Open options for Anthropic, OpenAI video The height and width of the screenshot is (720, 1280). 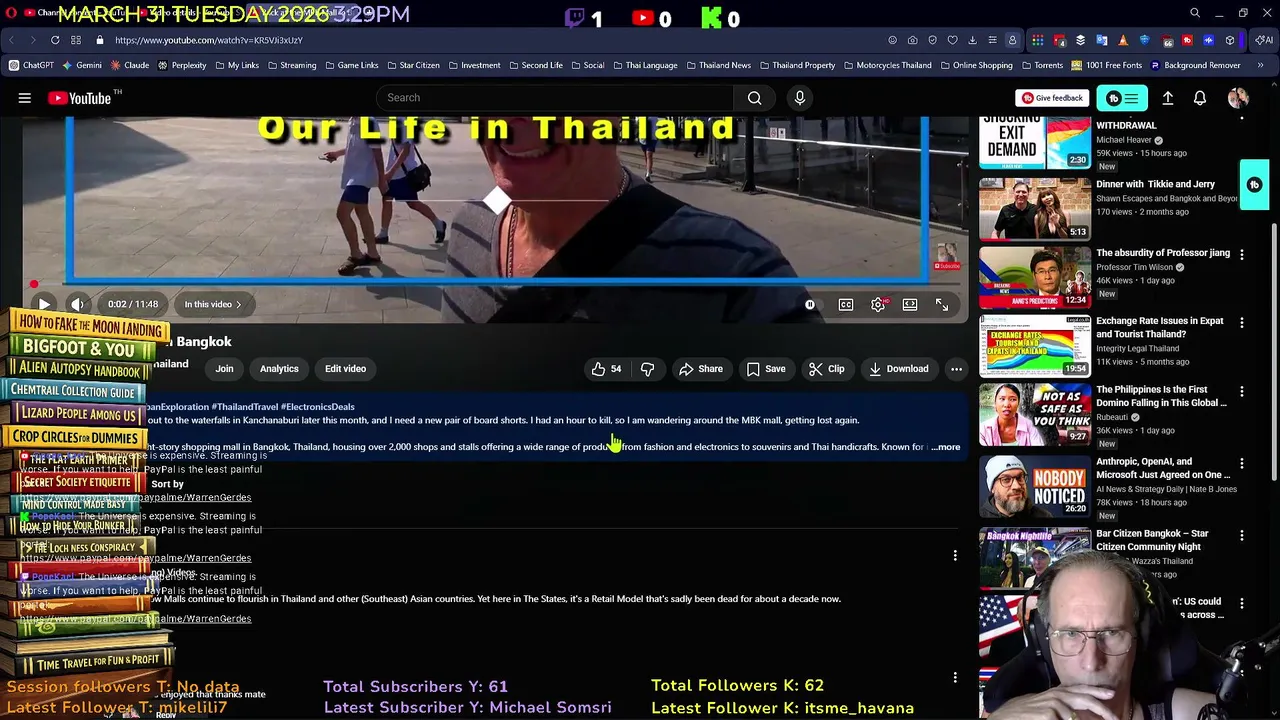pyautogui.click(x=1242, y=463)
